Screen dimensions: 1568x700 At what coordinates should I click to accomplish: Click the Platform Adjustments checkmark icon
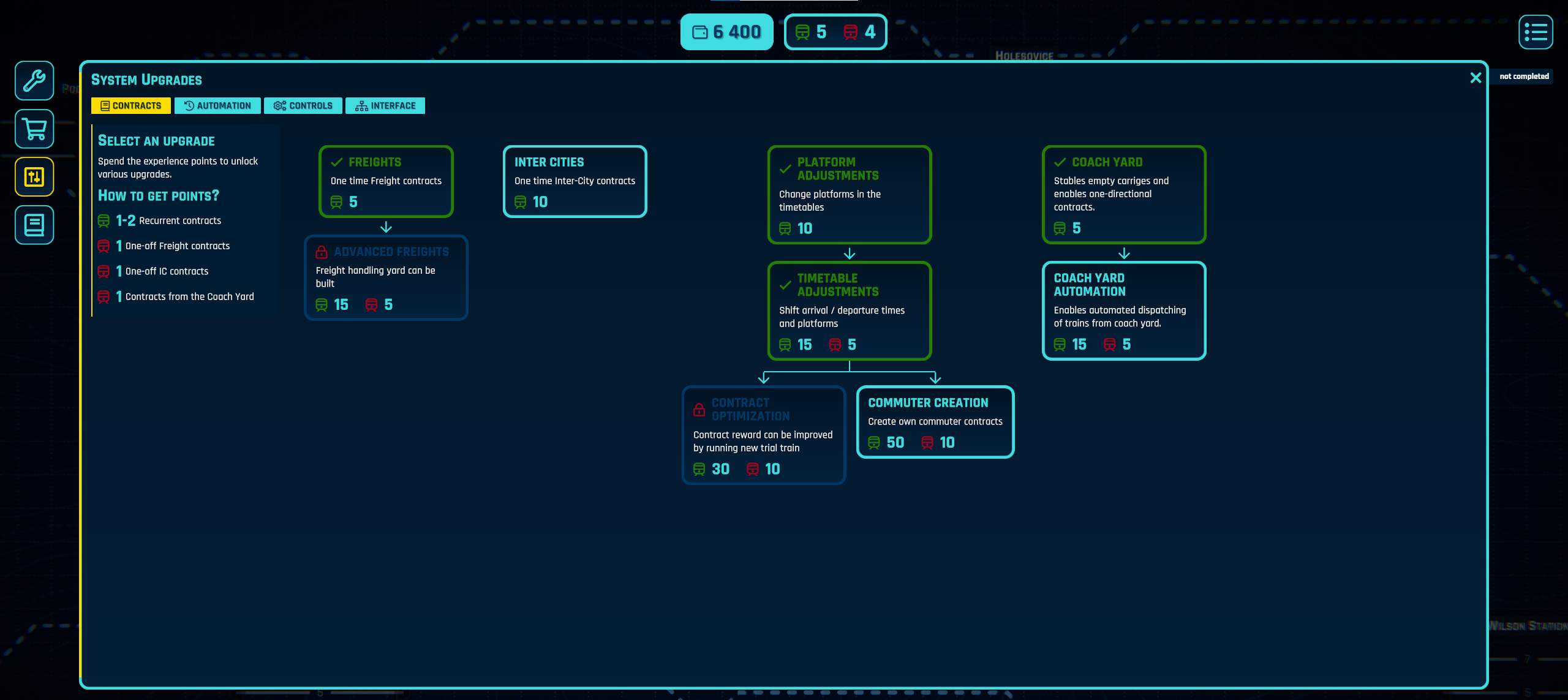[x=785, y=169]
